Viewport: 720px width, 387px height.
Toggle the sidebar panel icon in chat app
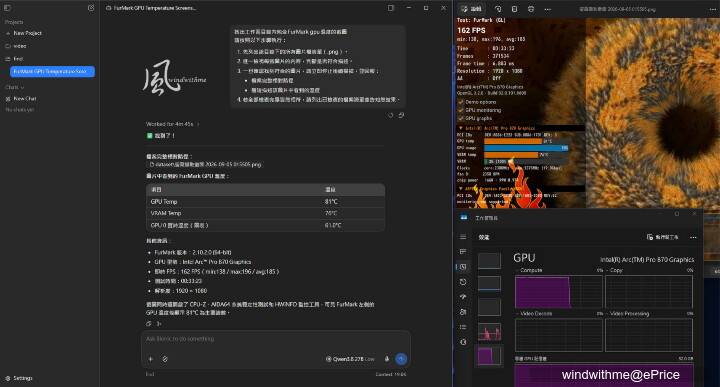[7, 8]
